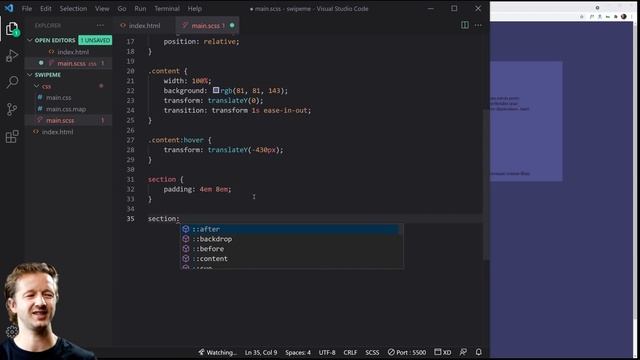Click the feedback icon in the status bar
Viewport: 640px width, 360px height.
(x=463, y=352)
